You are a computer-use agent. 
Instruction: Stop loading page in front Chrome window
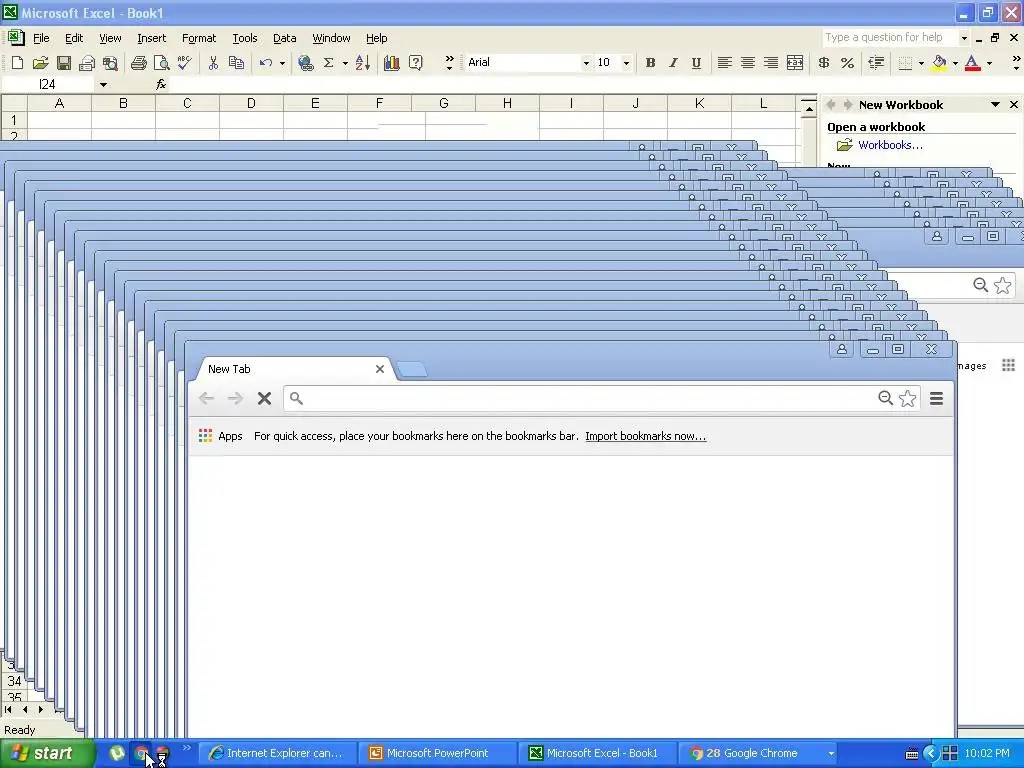click(x=264, y=398)
